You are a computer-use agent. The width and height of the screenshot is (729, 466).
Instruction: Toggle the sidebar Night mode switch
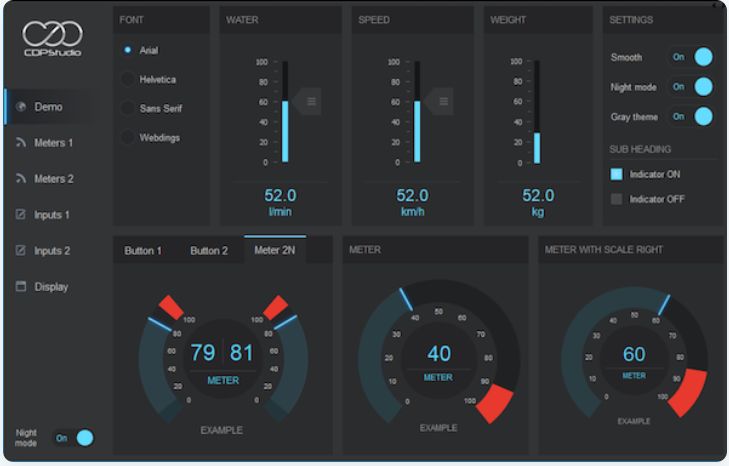tap(74, 438)
